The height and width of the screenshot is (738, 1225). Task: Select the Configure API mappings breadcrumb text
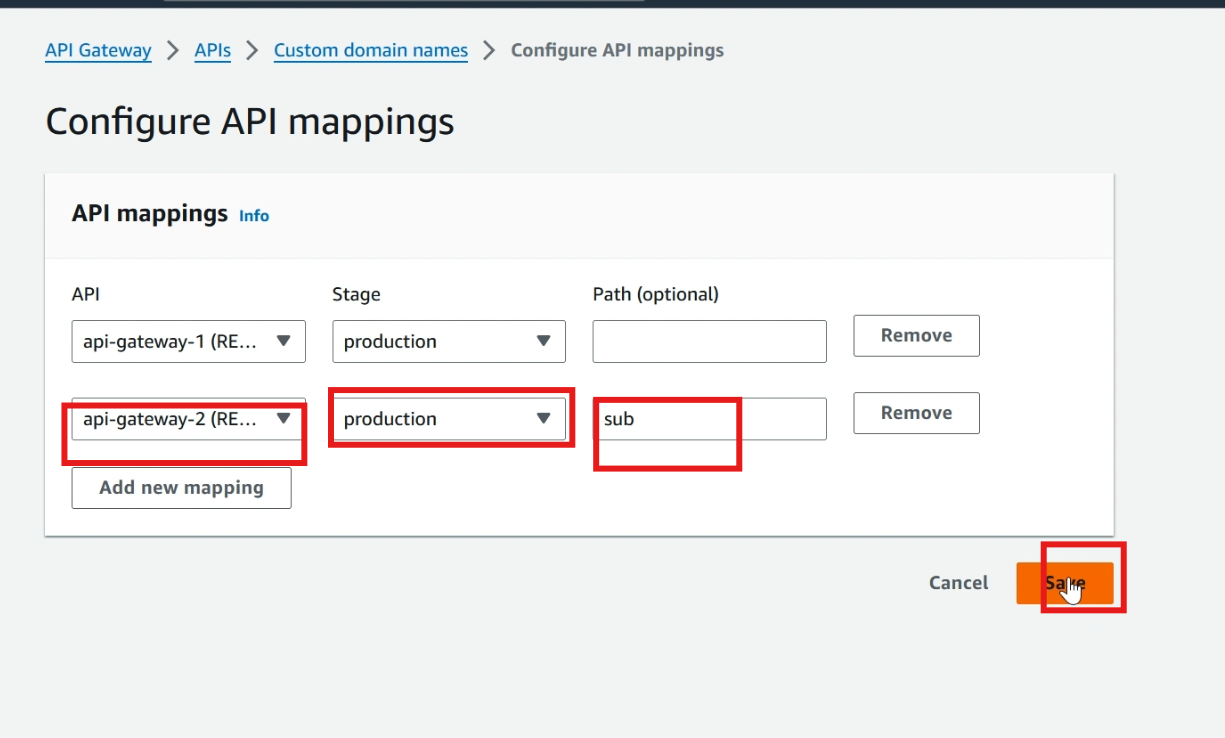click(x=617, y=50)
